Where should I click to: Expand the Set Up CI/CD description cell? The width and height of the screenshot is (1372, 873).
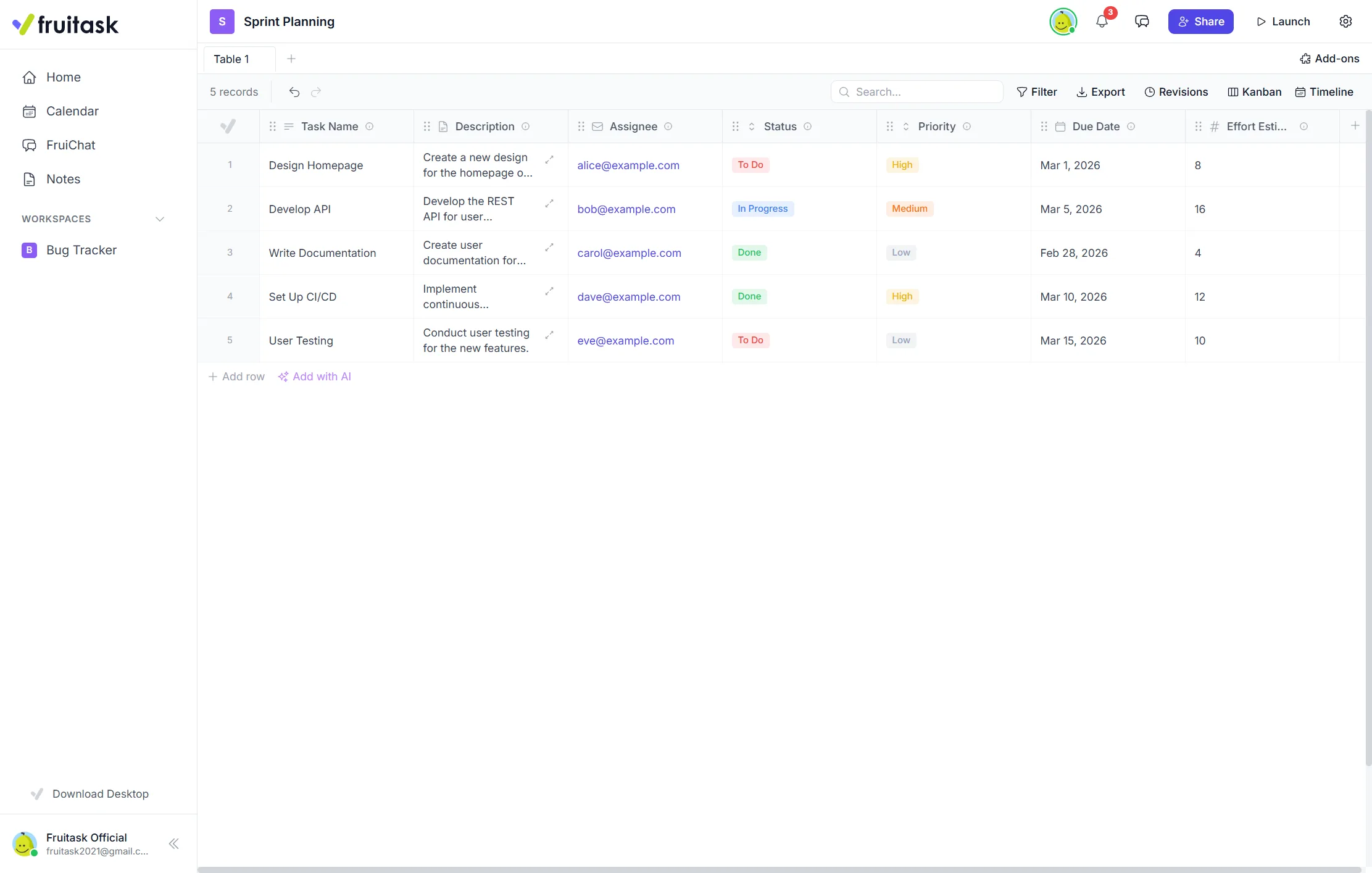coord(549,291)
